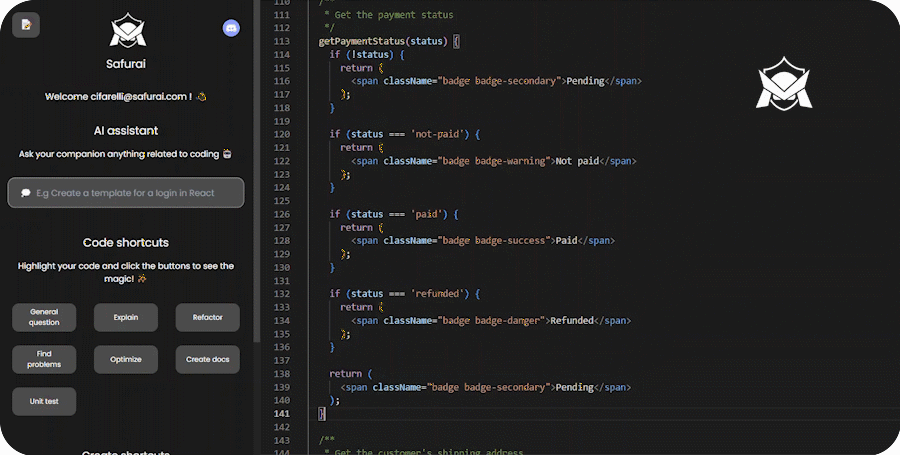Click the Refunded badge text in code

pyautogui.click(x=573, y=321)
